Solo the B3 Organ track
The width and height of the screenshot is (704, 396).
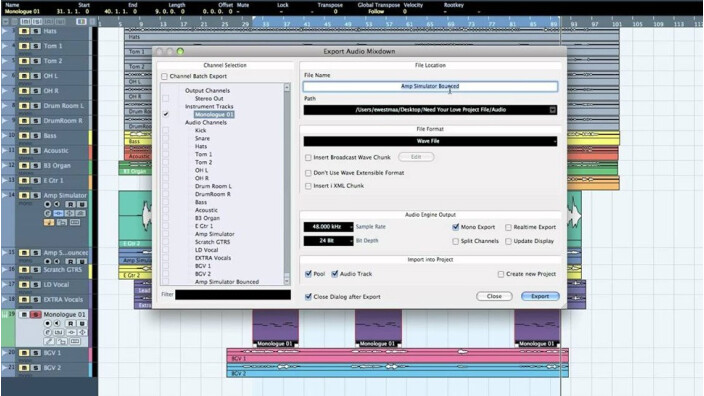pos(35,166)
